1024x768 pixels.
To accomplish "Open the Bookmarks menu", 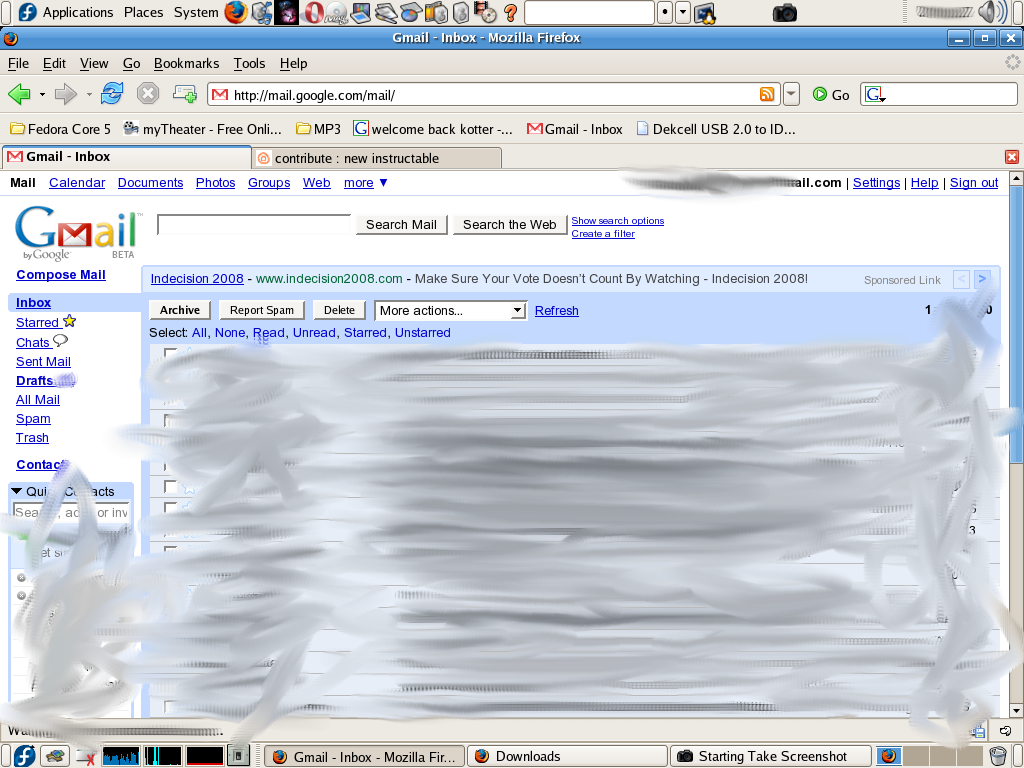I will (x=186, y=63).
